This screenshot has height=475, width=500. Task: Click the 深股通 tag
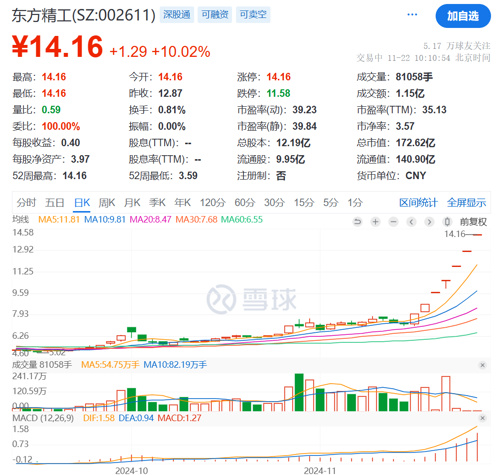(177, 15)
